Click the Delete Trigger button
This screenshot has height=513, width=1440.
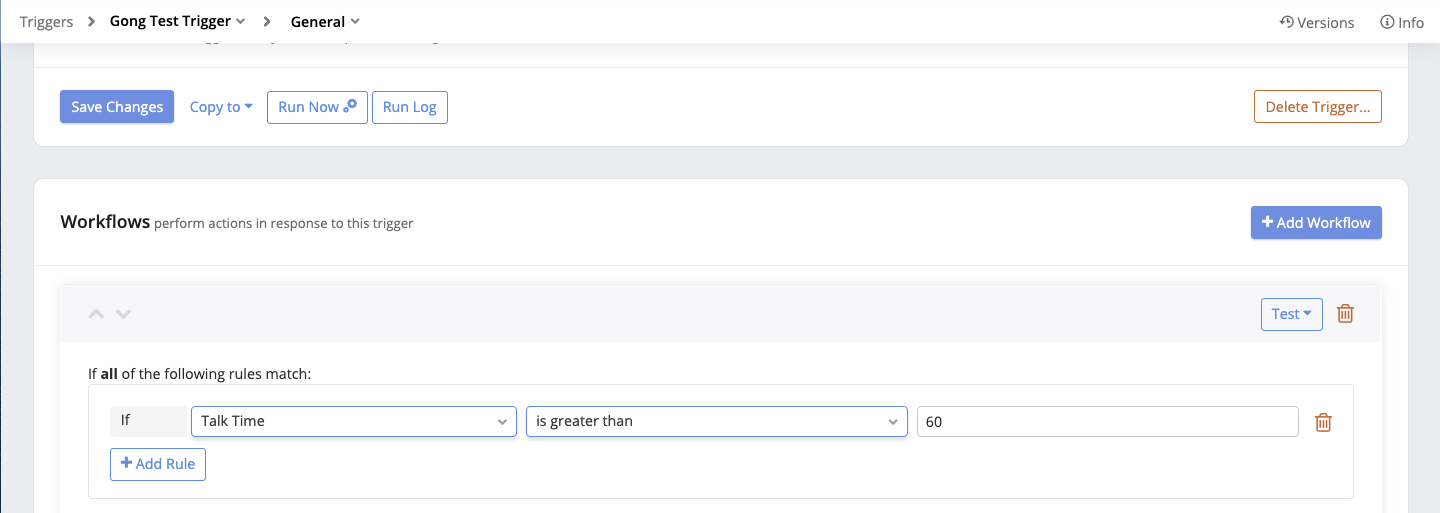pyautogui.click(x=1318, y=107)
